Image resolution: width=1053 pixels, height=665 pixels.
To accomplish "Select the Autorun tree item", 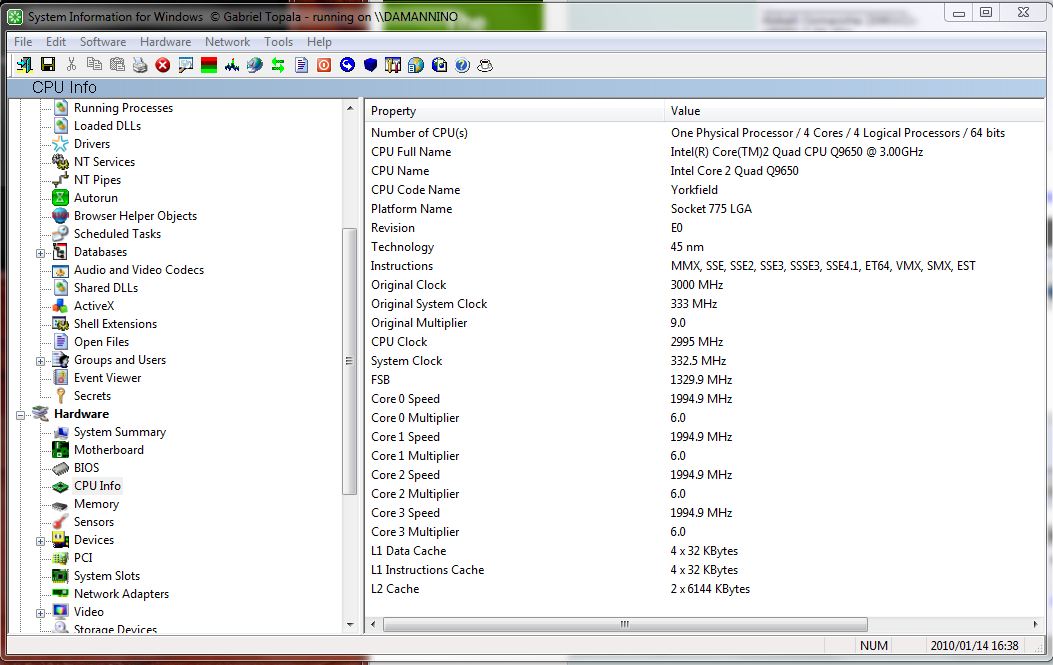I will [95, 197].
